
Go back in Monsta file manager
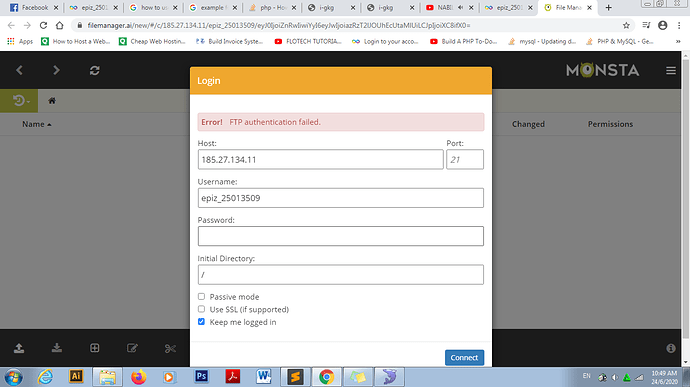(x=19, y=70)
